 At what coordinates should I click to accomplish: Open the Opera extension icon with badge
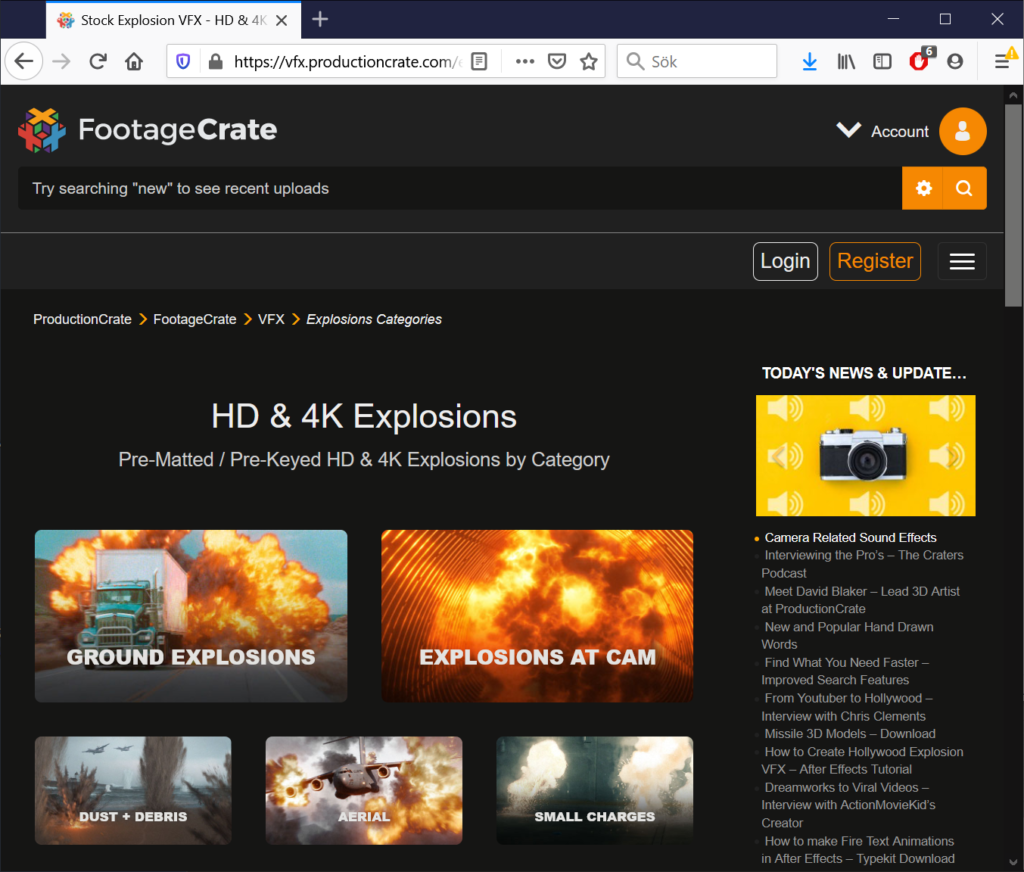pyautogui.click(x=918, y=62)
